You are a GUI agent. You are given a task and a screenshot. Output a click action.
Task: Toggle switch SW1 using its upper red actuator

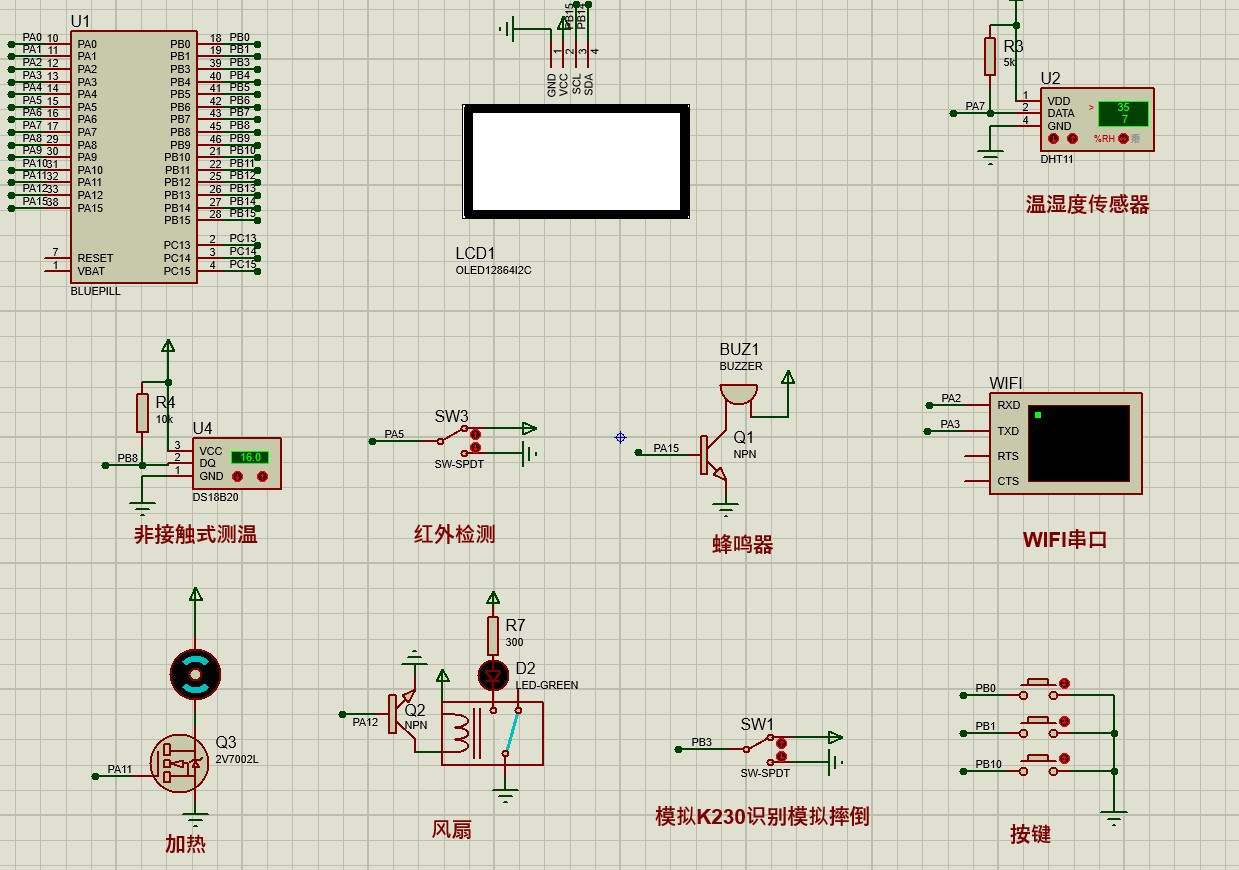781,743
